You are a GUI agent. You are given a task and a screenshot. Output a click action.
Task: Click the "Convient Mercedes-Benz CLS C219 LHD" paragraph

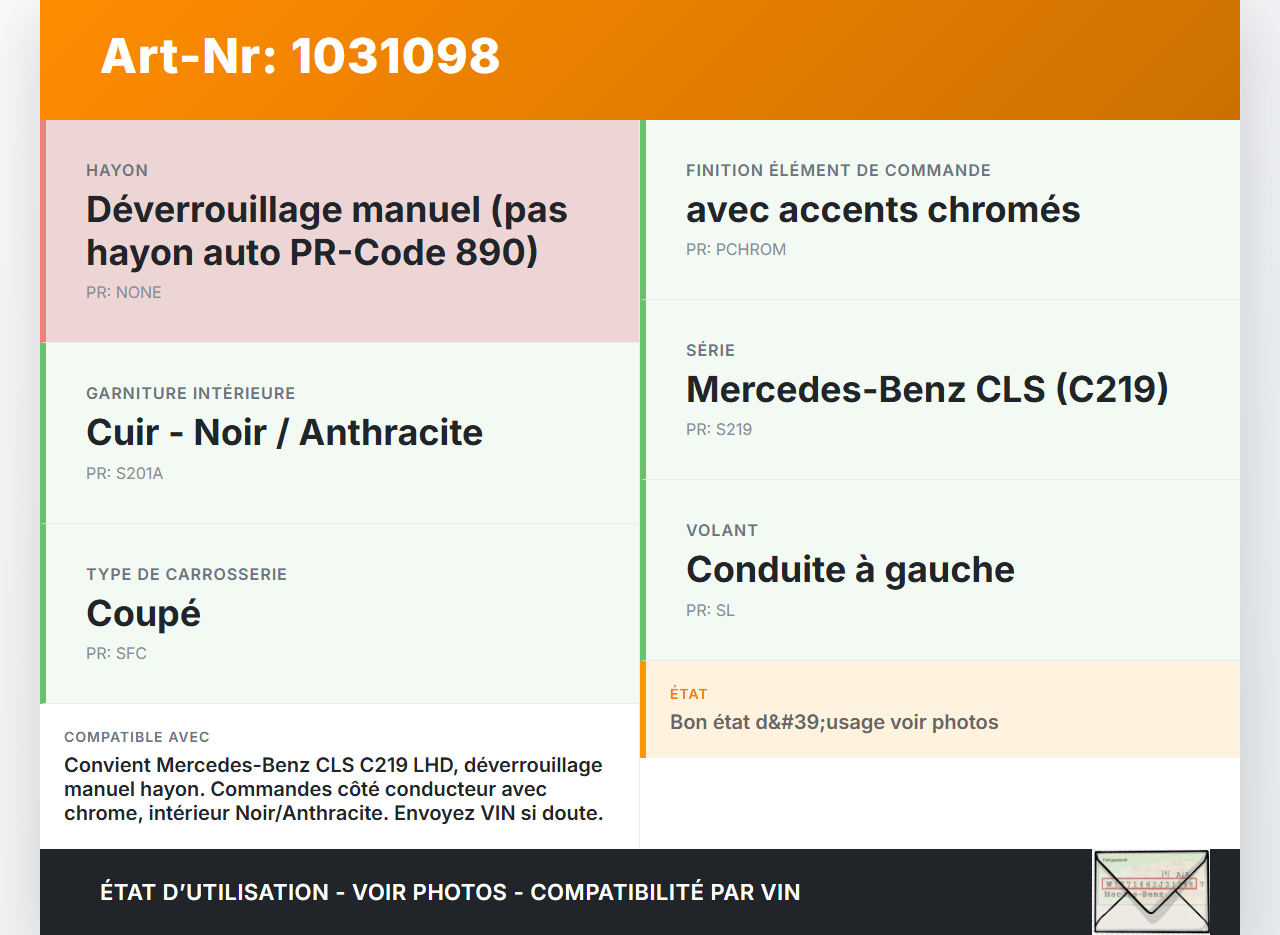point(334,789)
